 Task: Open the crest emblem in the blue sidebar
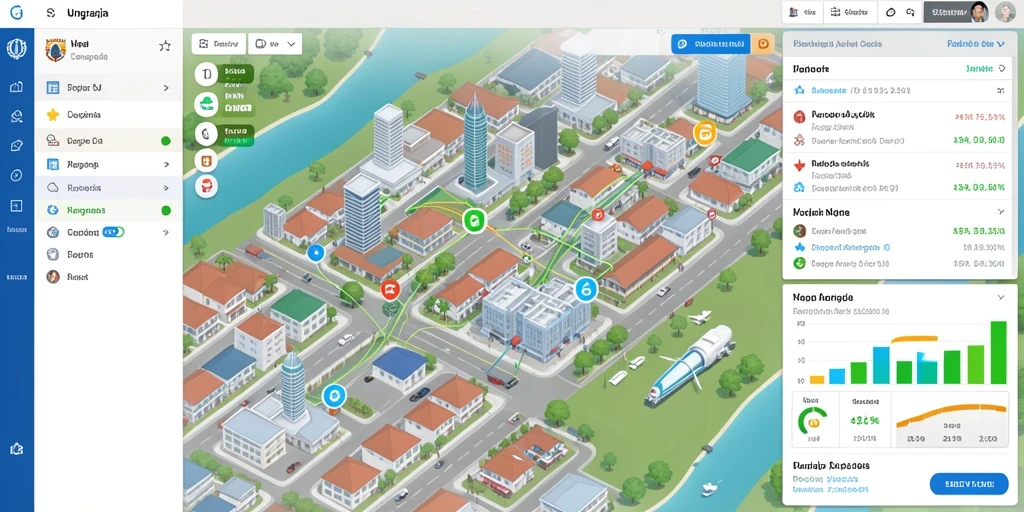pos(16,50)
